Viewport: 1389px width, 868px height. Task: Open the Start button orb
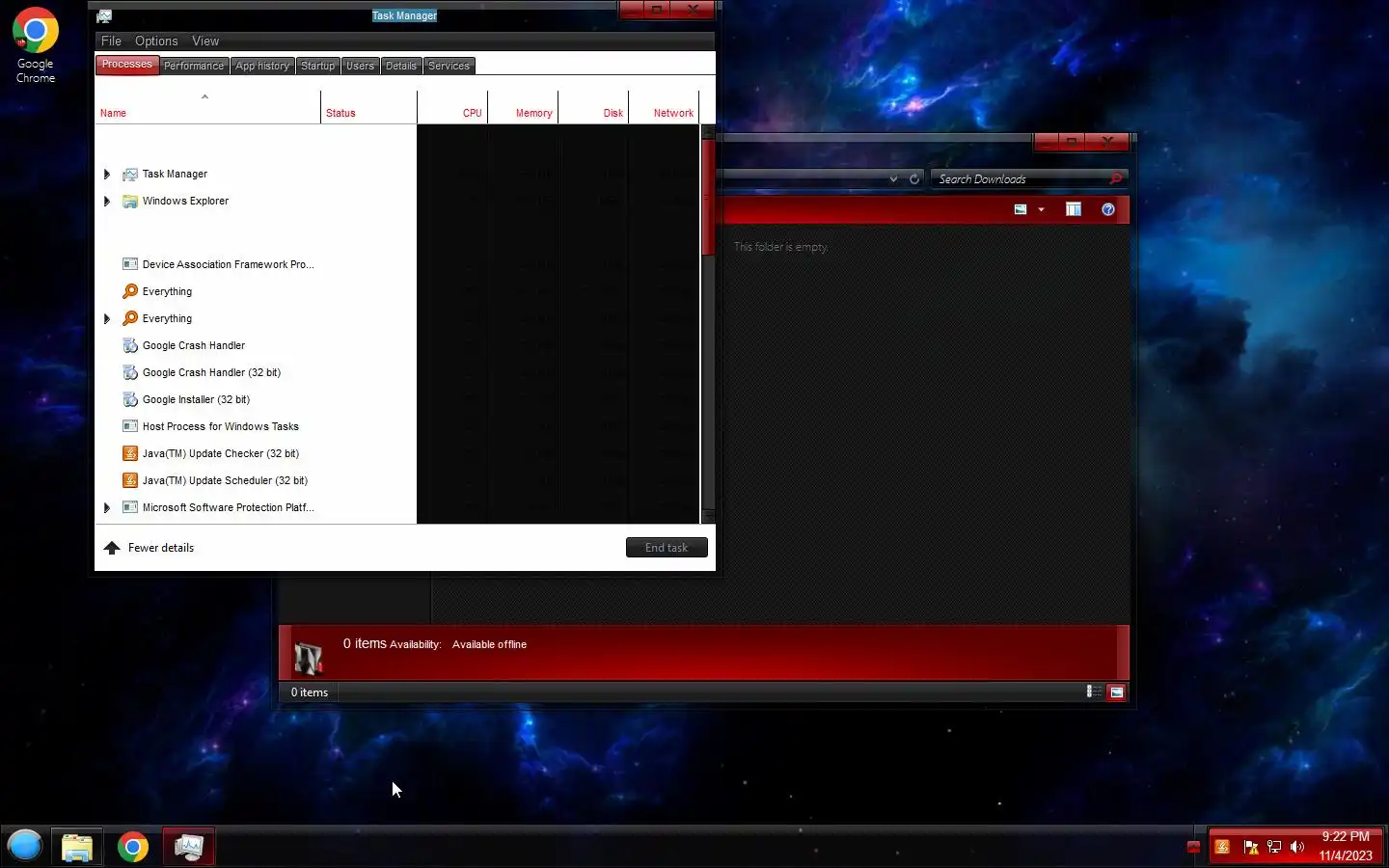pos(25,846)
